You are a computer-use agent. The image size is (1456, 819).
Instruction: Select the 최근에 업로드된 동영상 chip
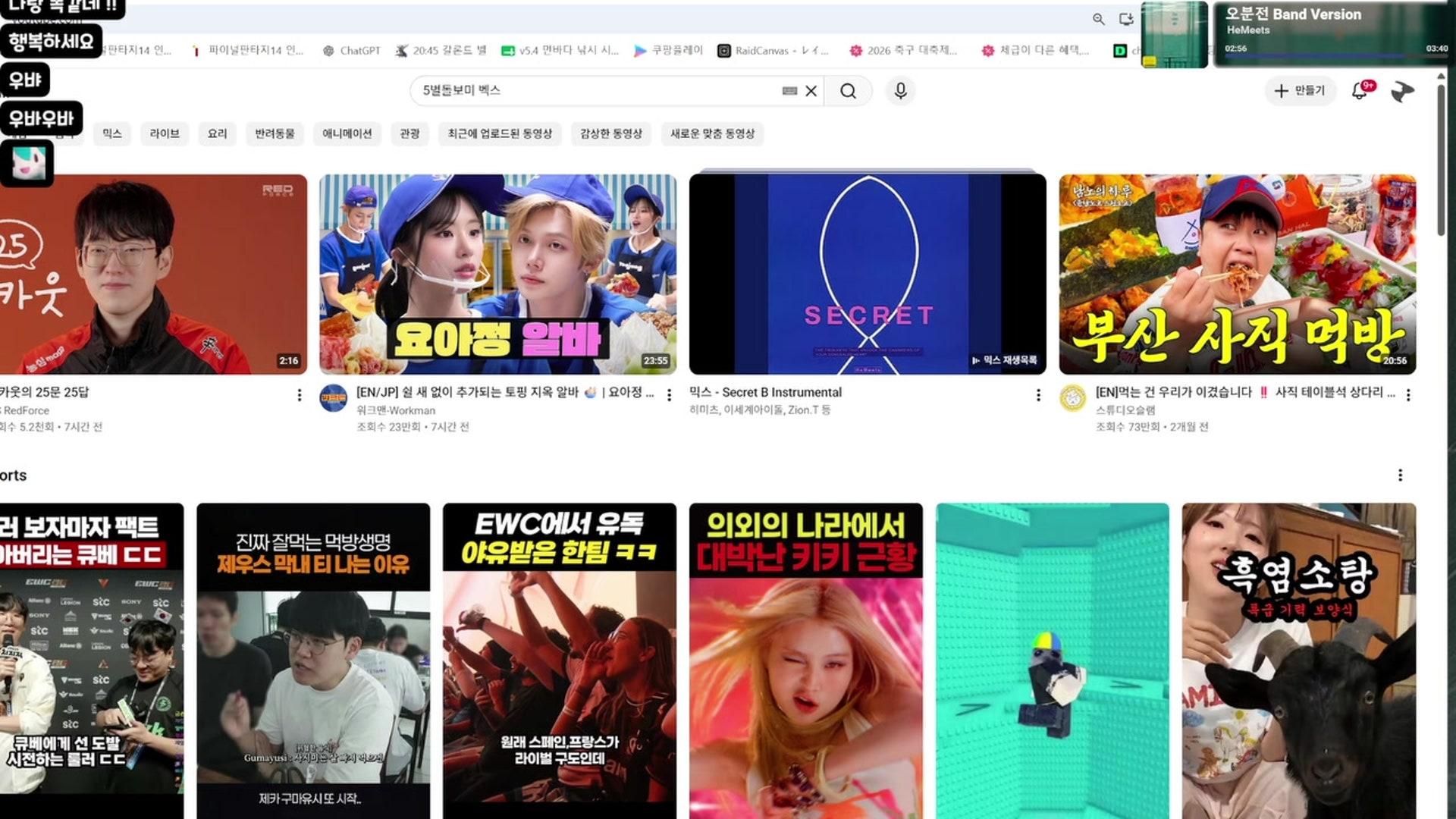pos(500,133)
